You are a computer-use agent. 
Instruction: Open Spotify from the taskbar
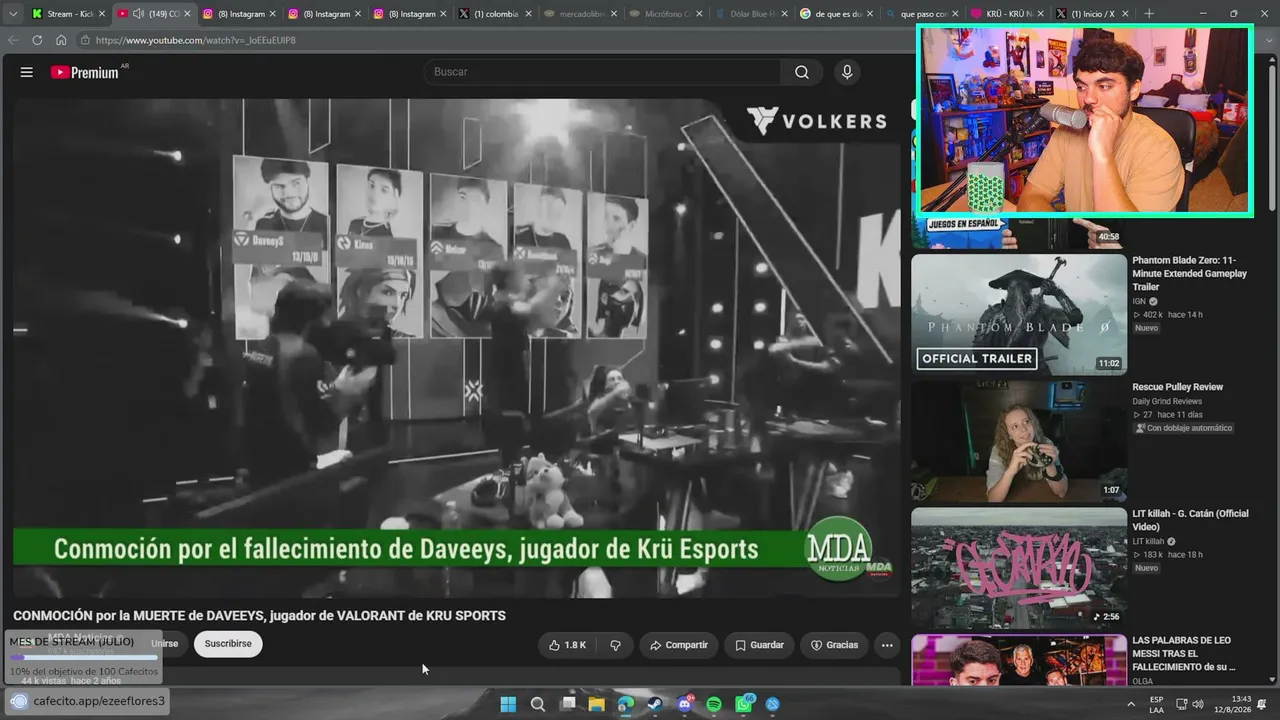click(x=714, y=704)
